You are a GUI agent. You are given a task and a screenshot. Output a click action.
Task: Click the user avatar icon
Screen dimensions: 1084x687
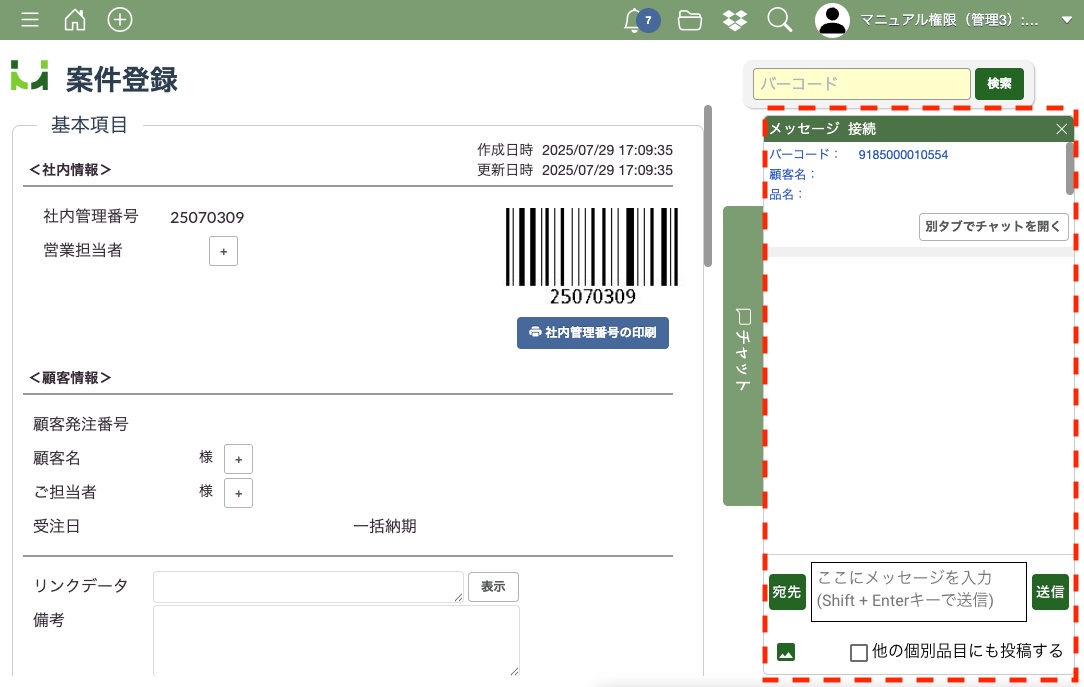click(x=832, y=20)
